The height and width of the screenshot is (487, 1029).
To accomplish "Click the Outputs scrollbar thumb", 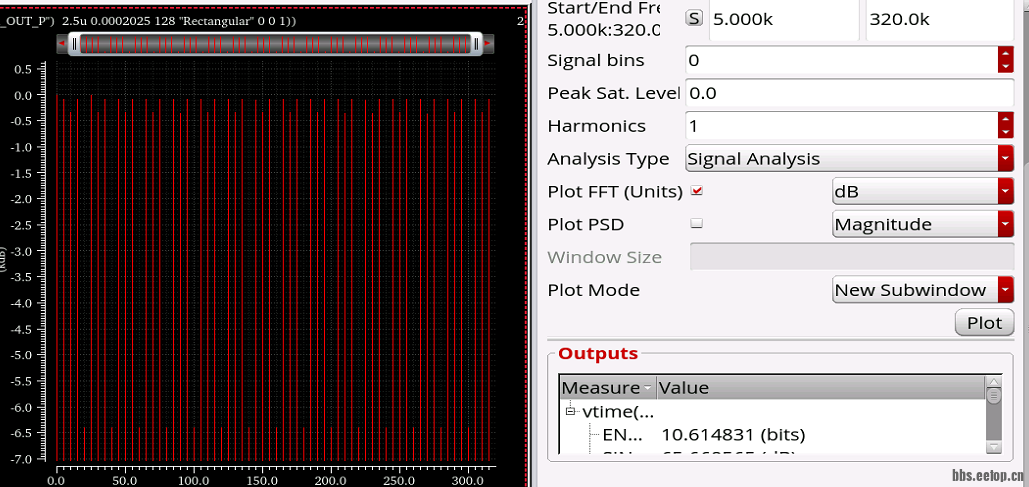I will [994, 396].
